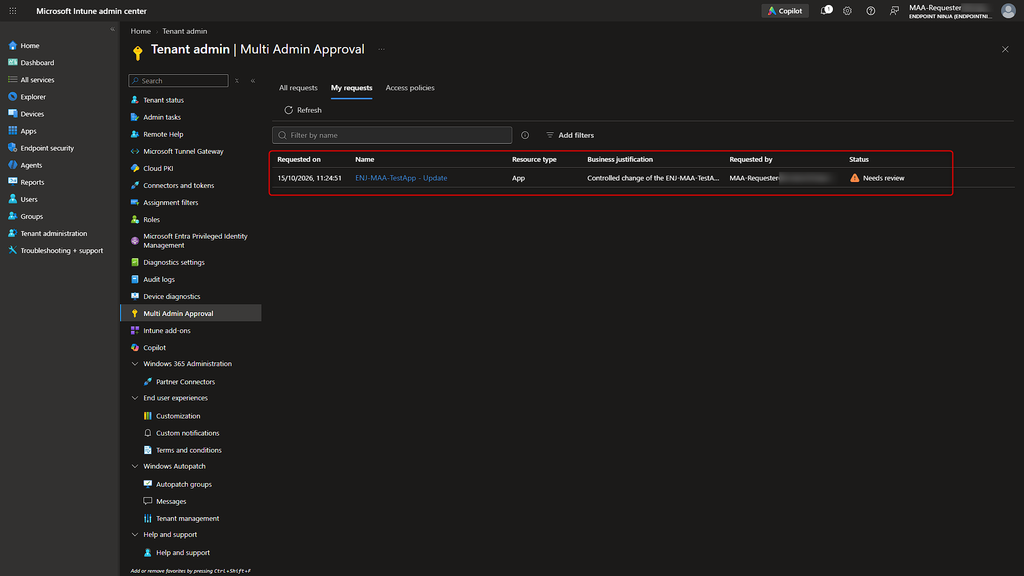Click Add filters
The width and height of the screenshot is (1024, 576).
pos(570,135)
